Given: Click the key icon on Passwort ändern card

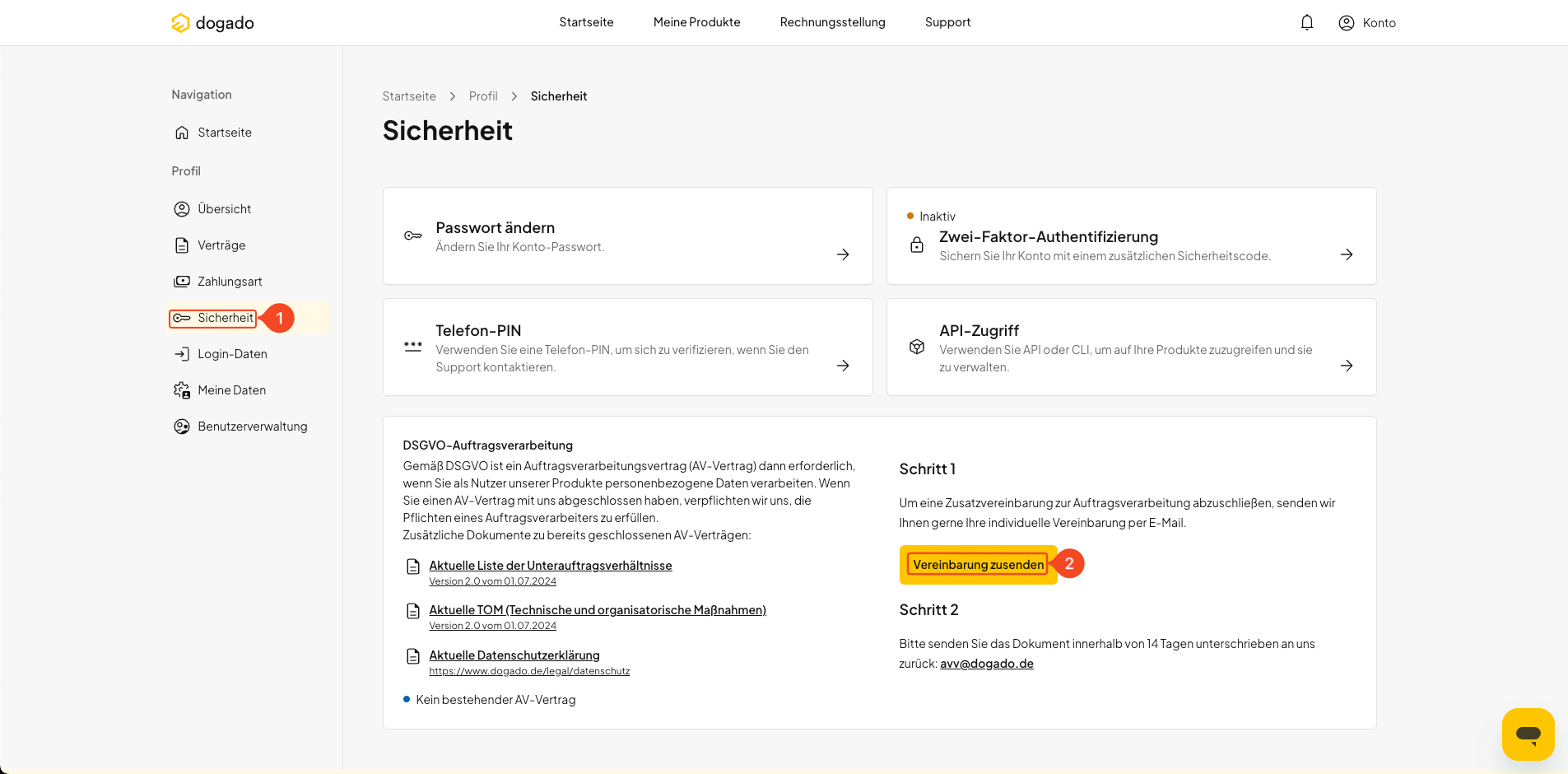Looking at the screenshot, I should click(413, 236).
